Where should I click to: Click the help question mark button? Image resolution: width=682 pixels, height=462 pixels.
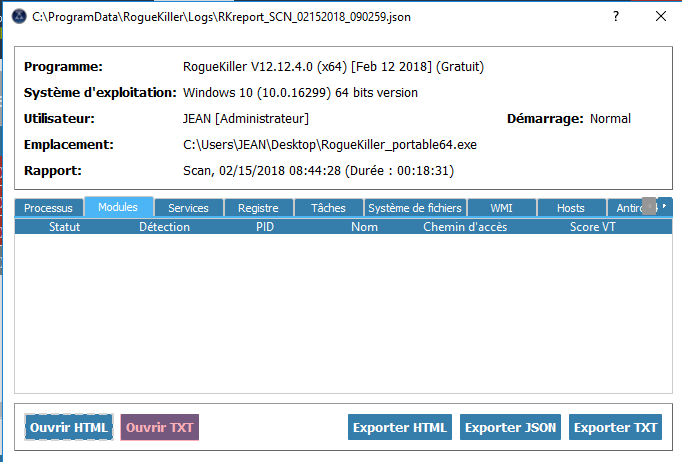click(x=615, y=17)
